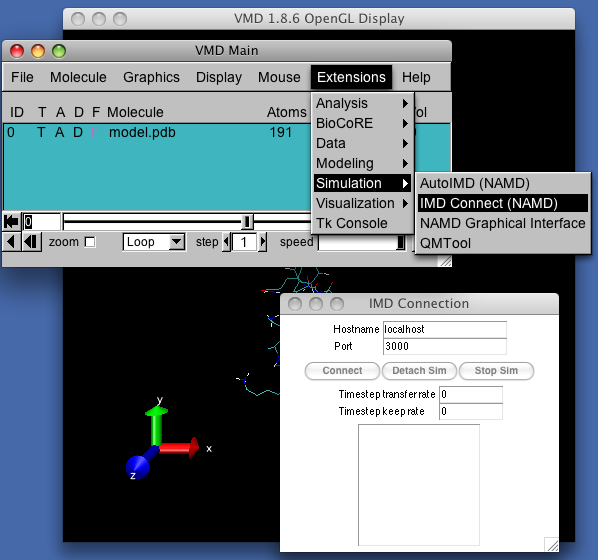598x560 pixels.
Task: Toggle Top flag T for model.pdb
Action: [x=41, y=132]
